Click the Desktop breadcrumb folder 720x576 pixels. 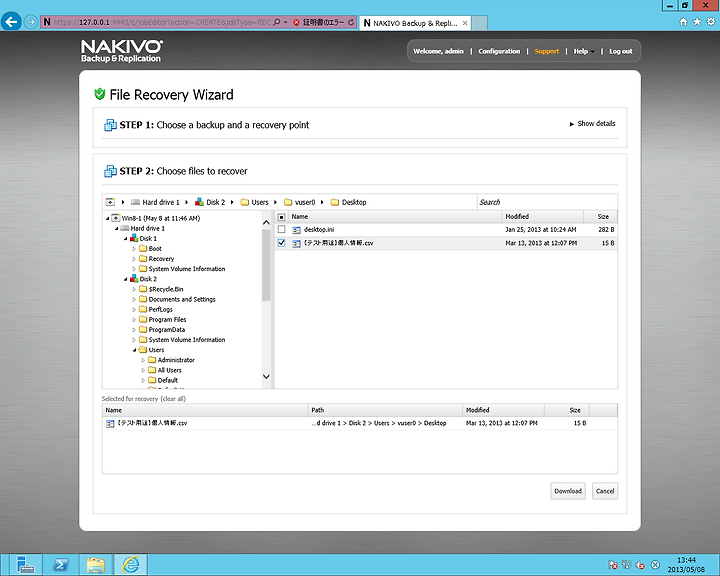(x=349, y=202)
